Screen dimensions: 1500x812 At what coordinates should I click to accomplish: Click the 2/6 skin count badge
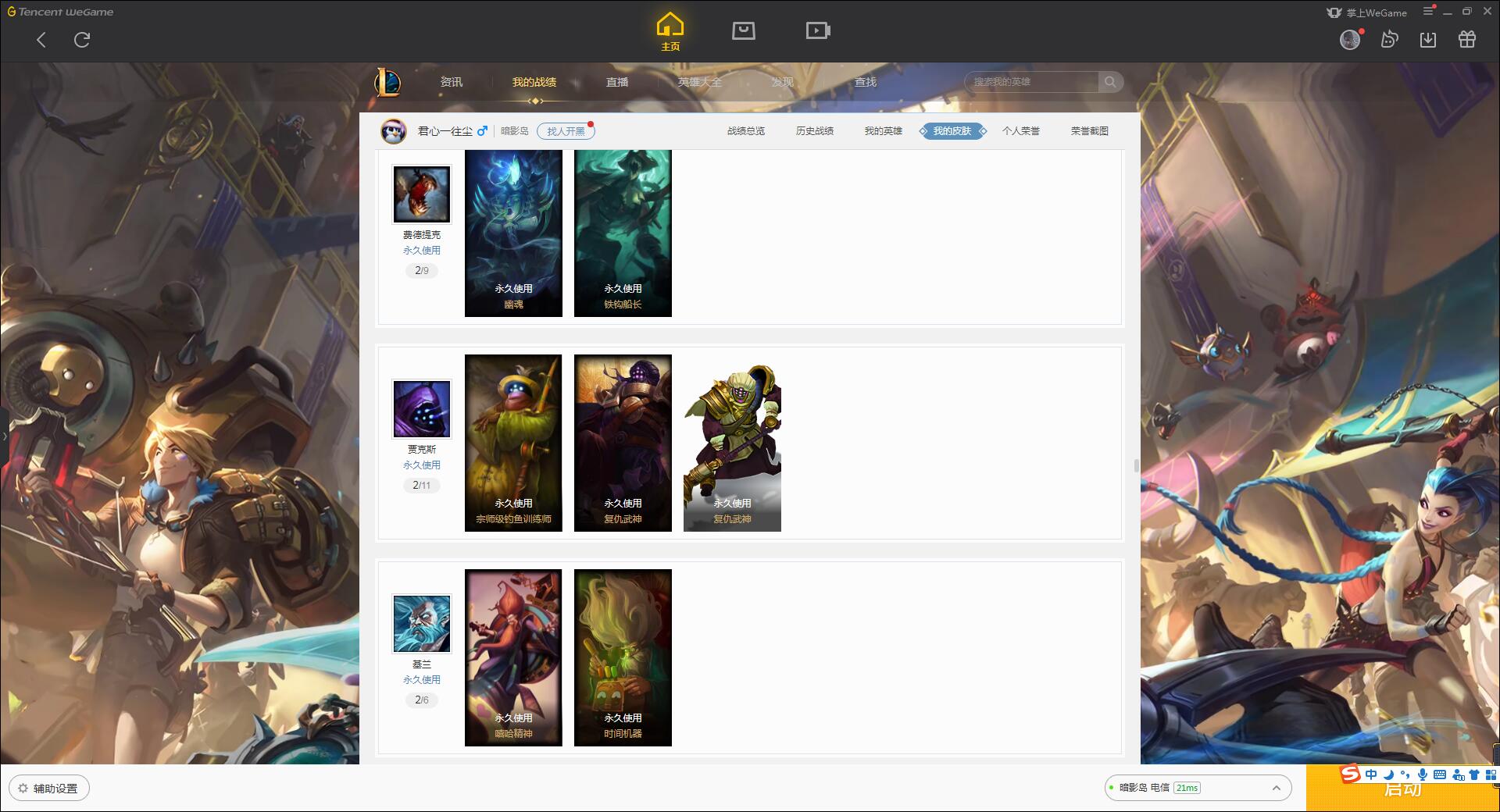pos(422,700)
